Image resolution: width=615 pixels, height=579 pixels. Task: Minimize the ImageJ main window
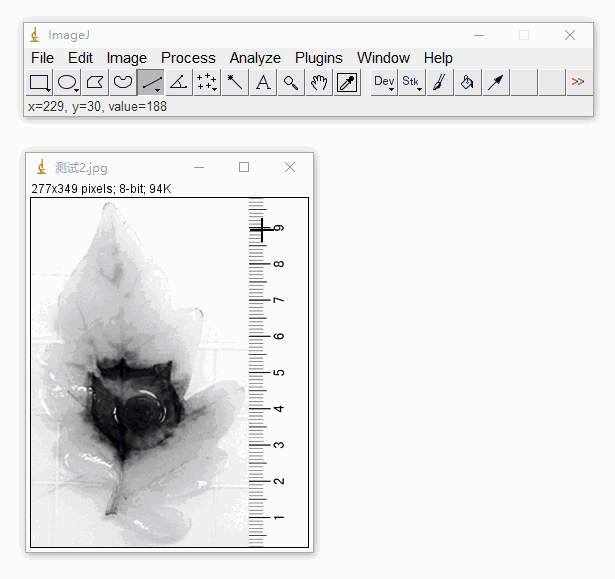point(479,35)
